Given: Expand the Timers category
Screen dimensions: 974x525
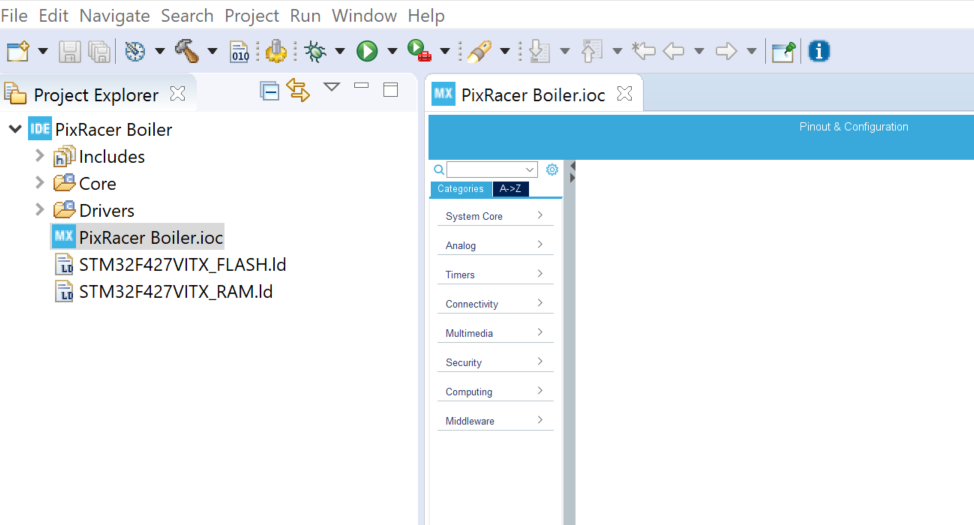Looking at the screenshot, I should click(495, 274).
